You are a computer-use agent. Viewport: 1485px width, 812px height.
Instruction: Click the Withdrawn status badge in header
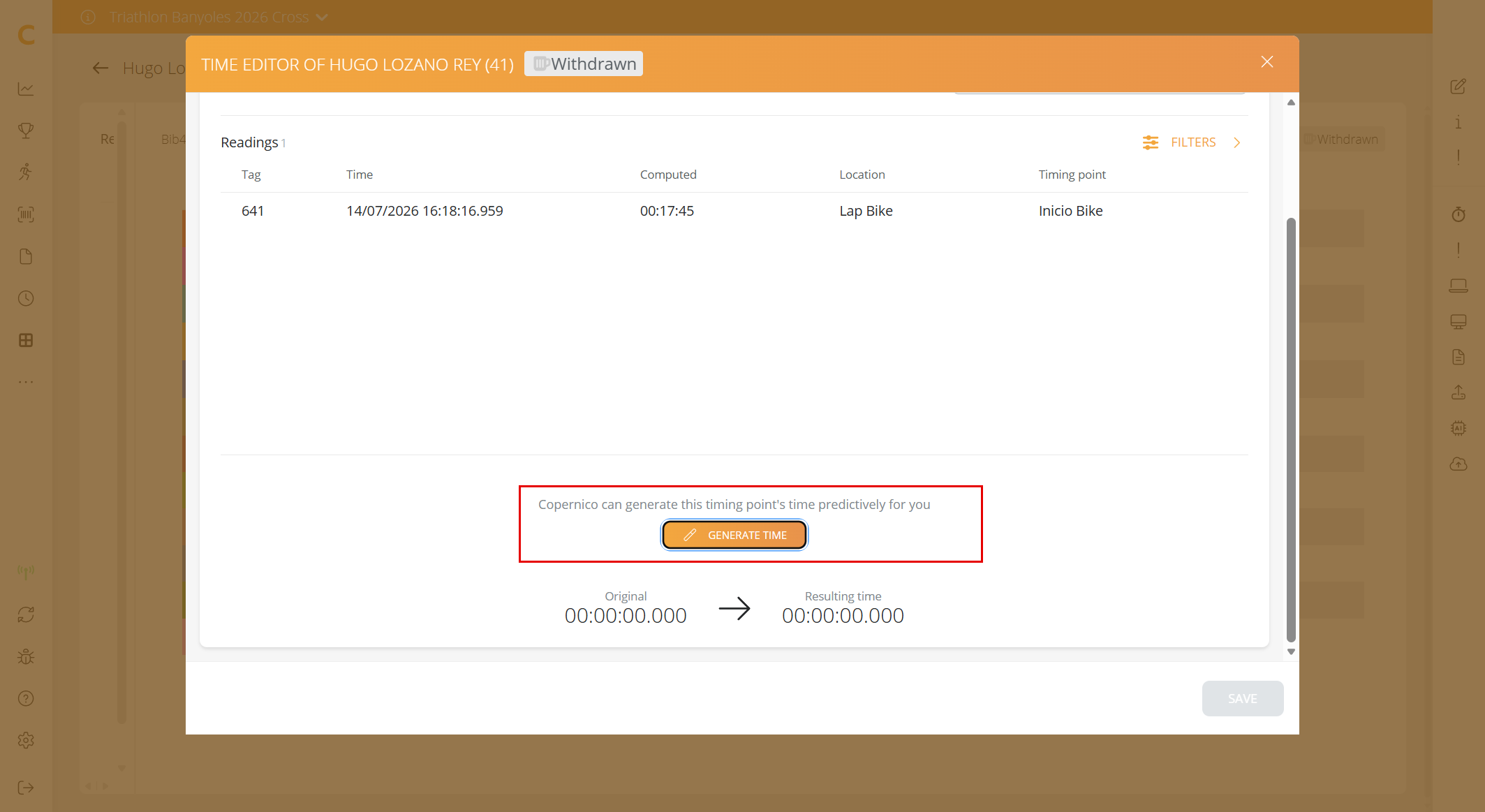[x=584, y=64]
